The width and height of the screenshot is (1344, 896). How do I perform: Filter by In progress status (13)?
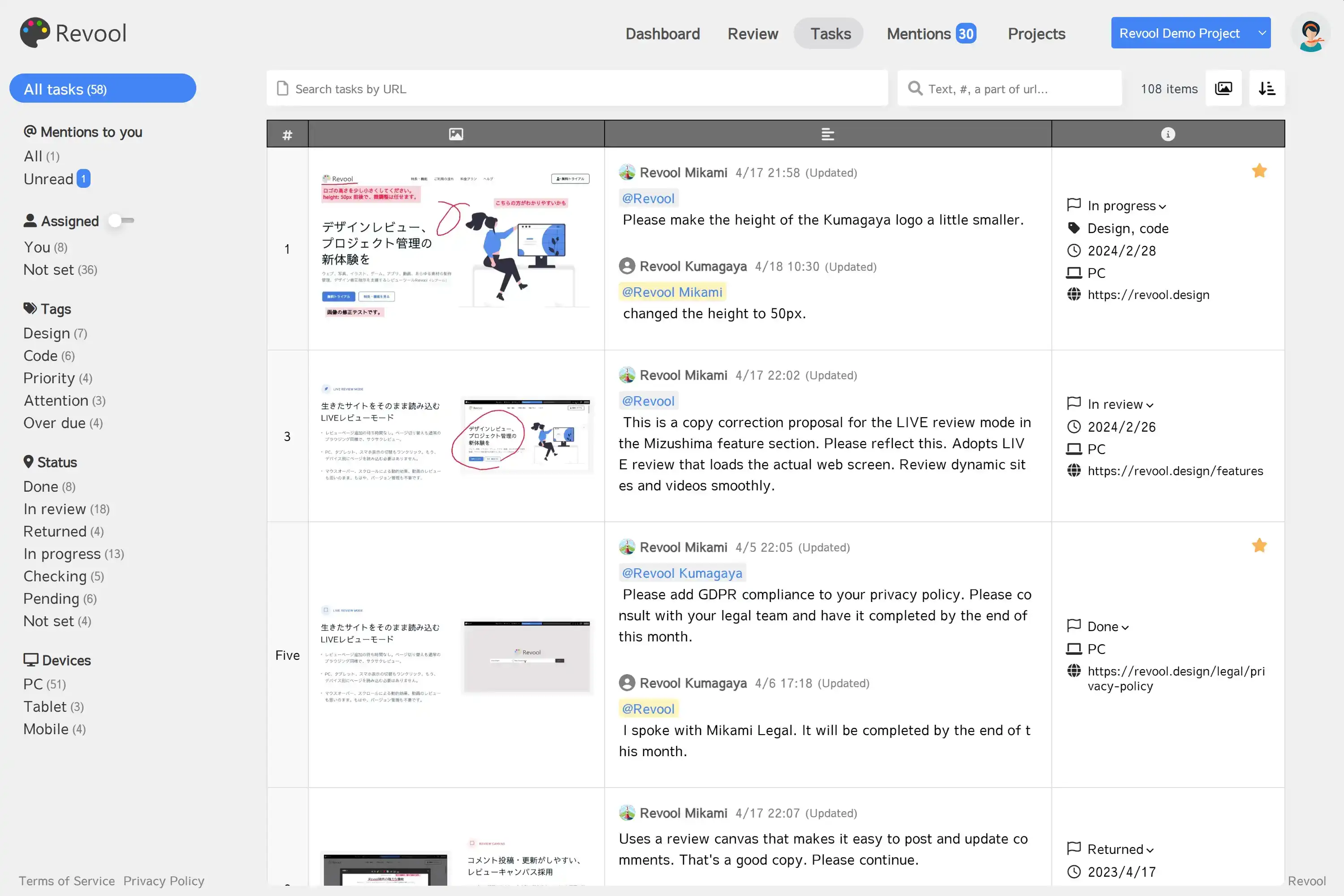pyautogui.click(x=73, y=554)
